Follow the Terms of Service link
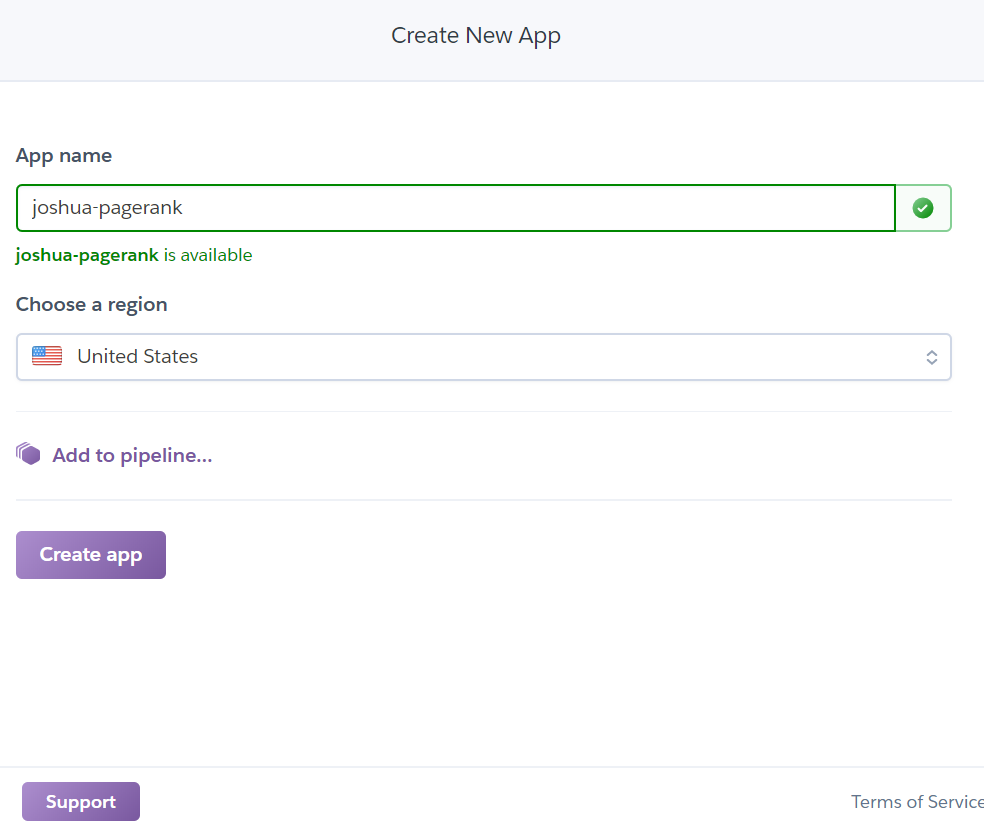Screen dimensions: 984x830 pyautogui.click(x=916, y=802)
